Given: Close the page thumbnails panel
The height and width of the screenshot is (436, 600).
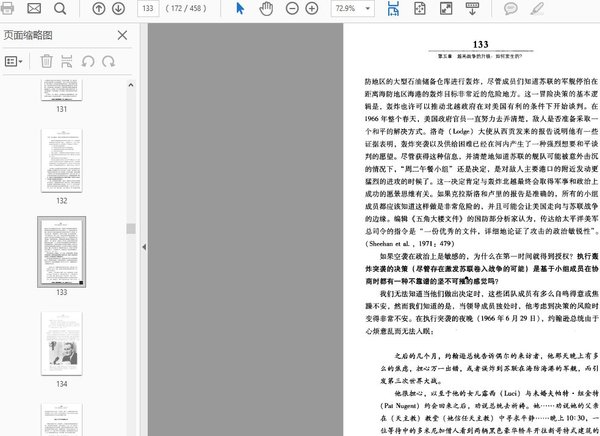Looking at the screenshot, I should [122, 35].
